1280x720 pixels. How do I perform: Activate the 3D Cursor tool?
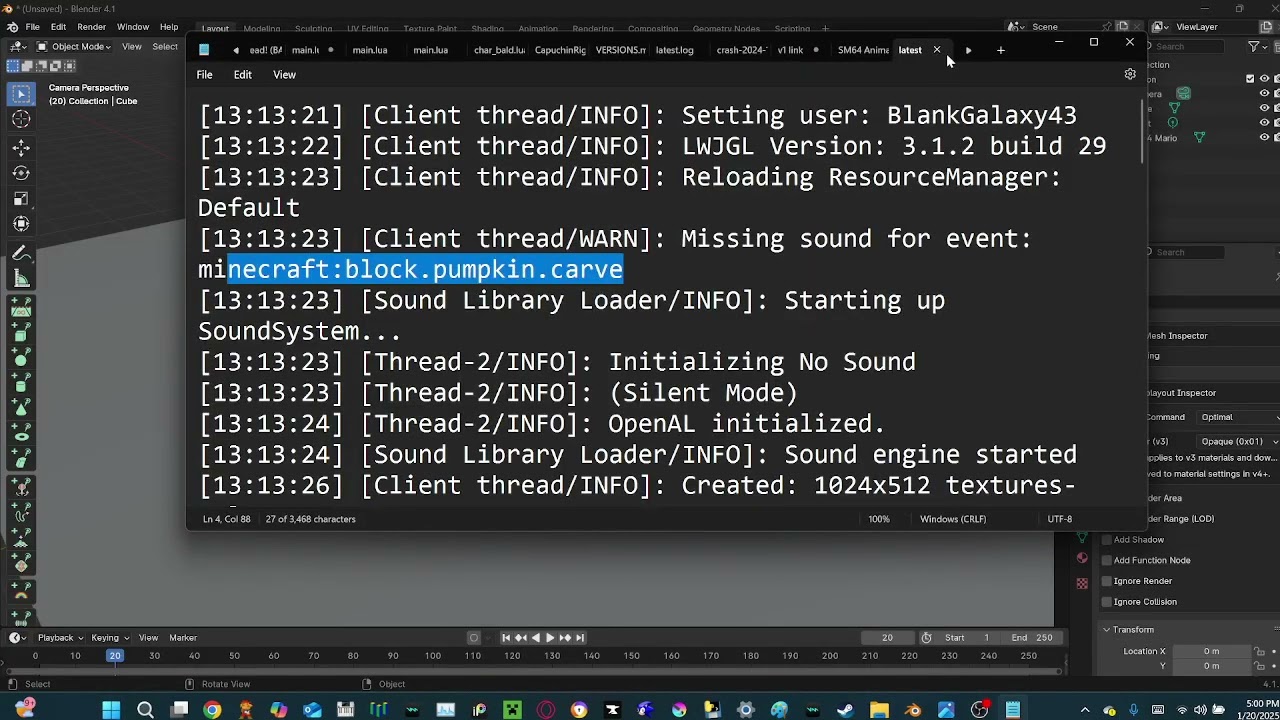(21, 119)
